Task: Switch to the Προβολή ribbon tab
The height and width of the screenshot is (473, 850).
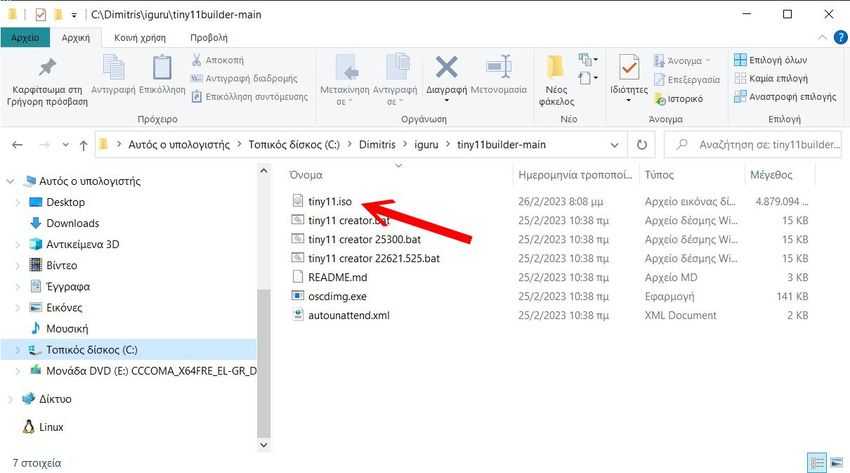Action: (x=209, y=37)
